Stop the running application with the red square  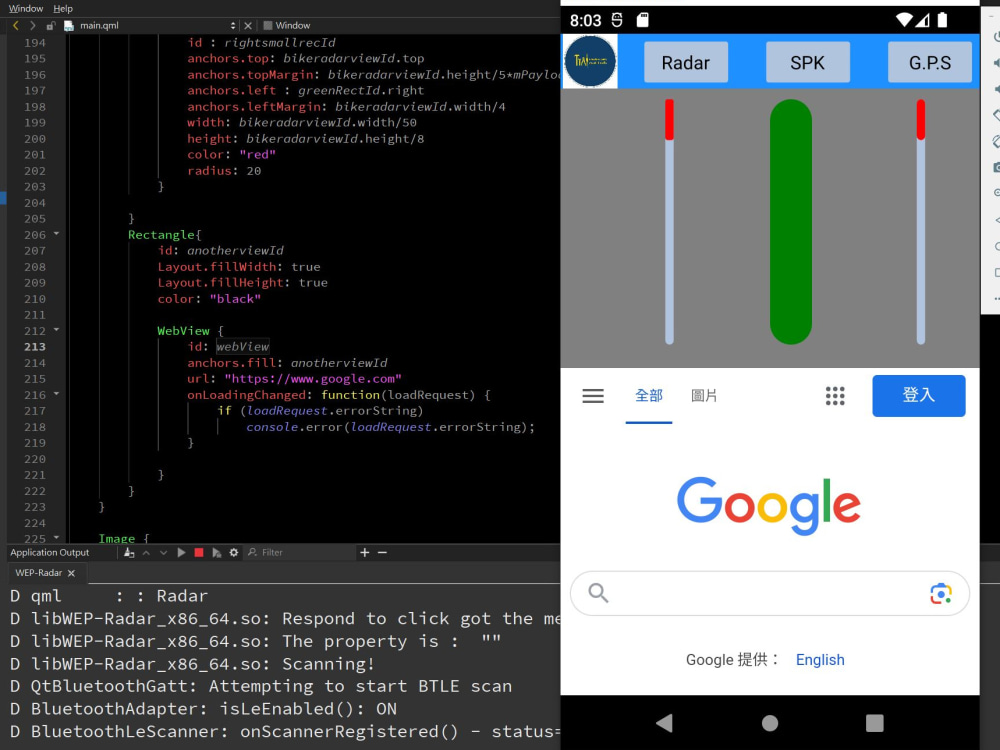coord(199,551)
